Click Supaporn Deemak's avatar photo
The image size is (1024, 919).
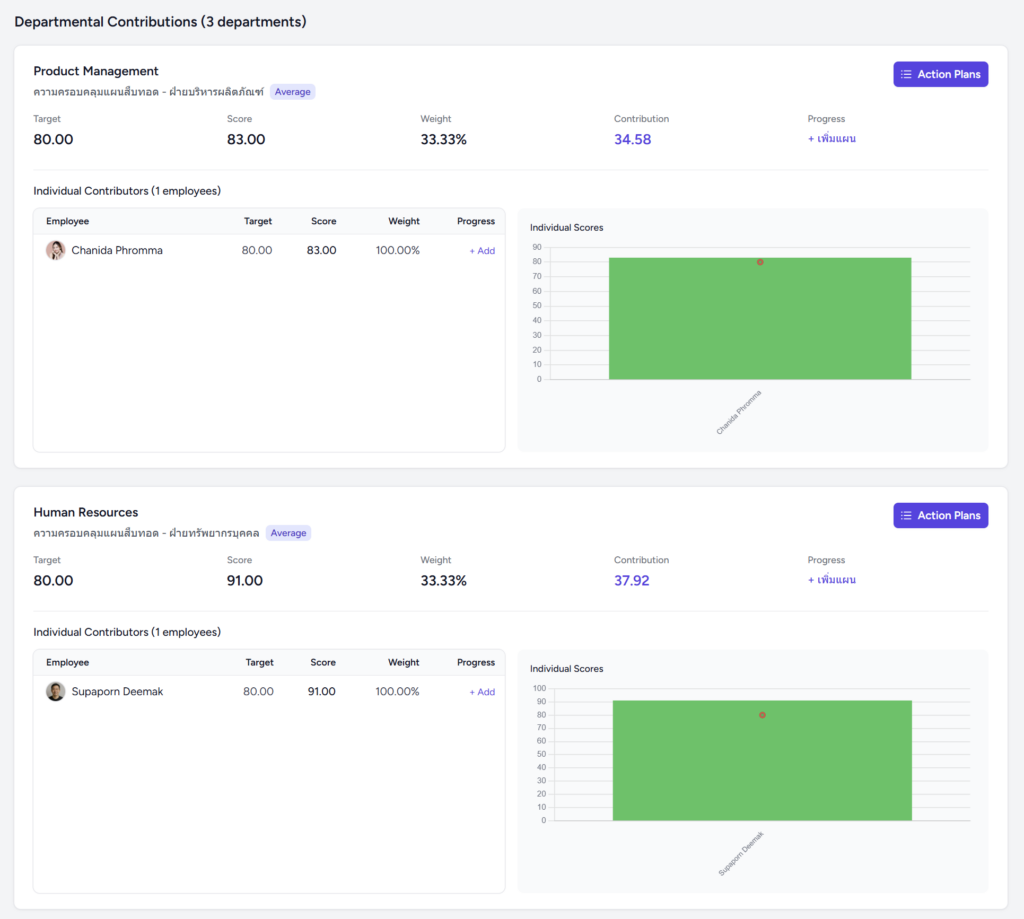55,691
